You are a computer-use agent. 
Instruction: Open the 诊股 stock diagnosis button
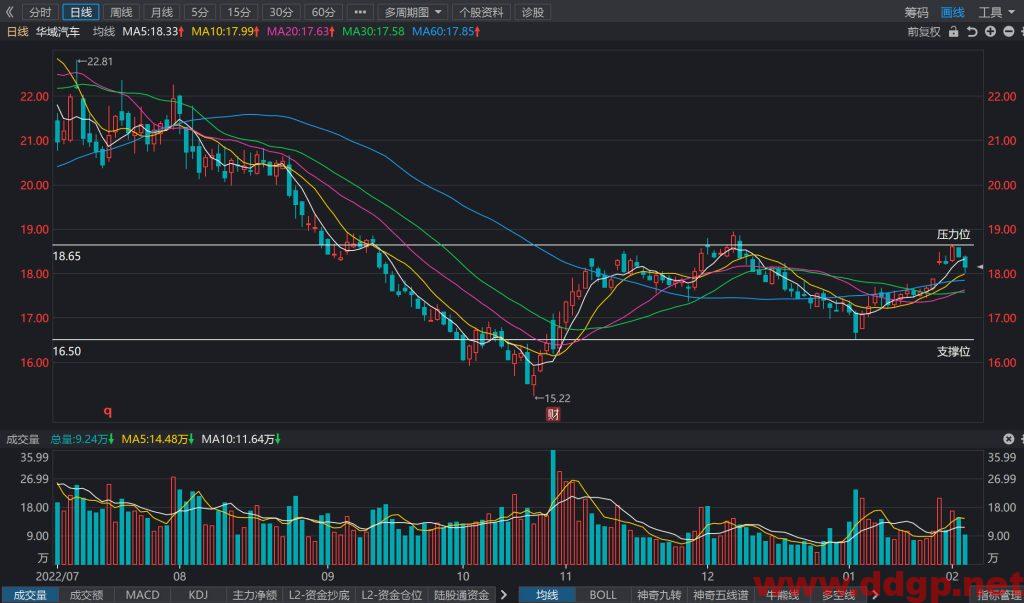532,12
